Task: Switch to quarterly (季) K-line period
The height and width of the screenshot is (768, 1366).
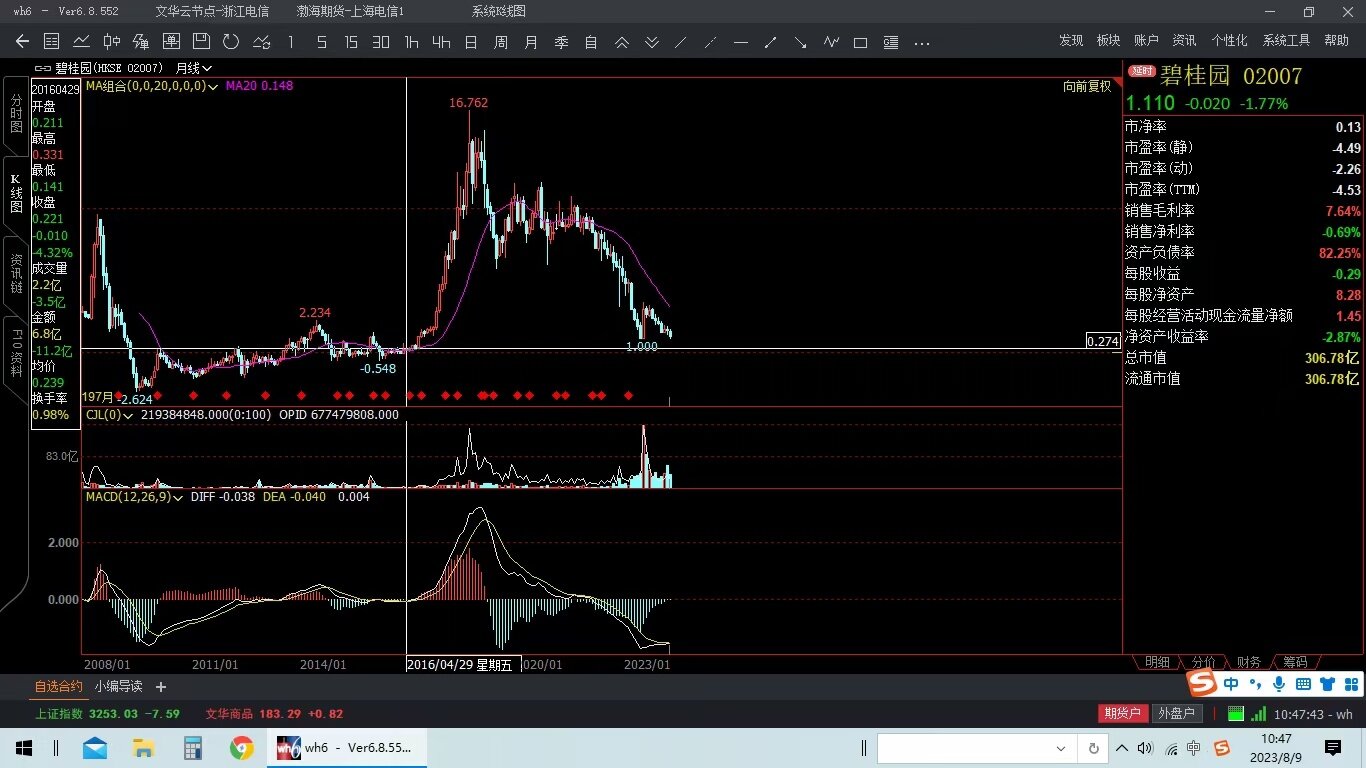Action: (561, 42)
